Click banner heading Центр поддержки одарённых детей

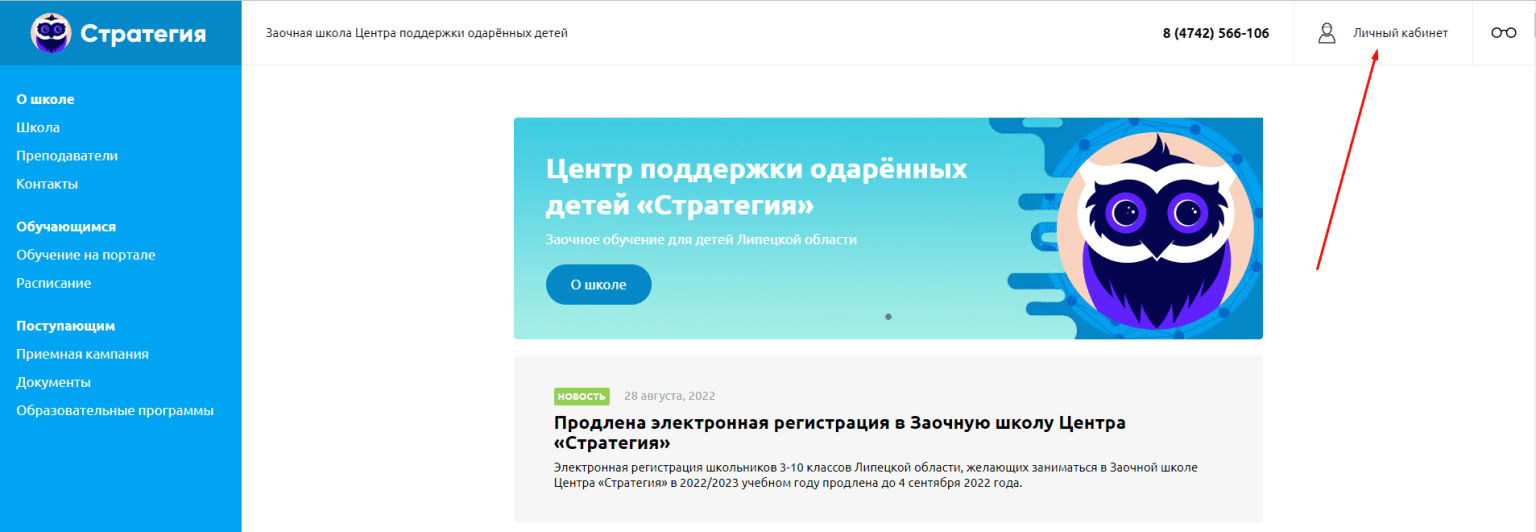point(756,187)
